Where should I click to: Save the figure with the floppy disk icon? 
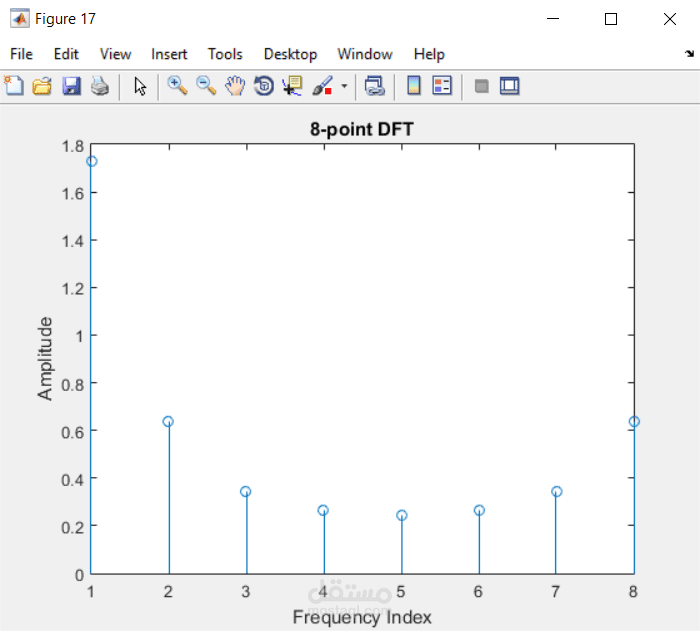(x=71, y=86)
